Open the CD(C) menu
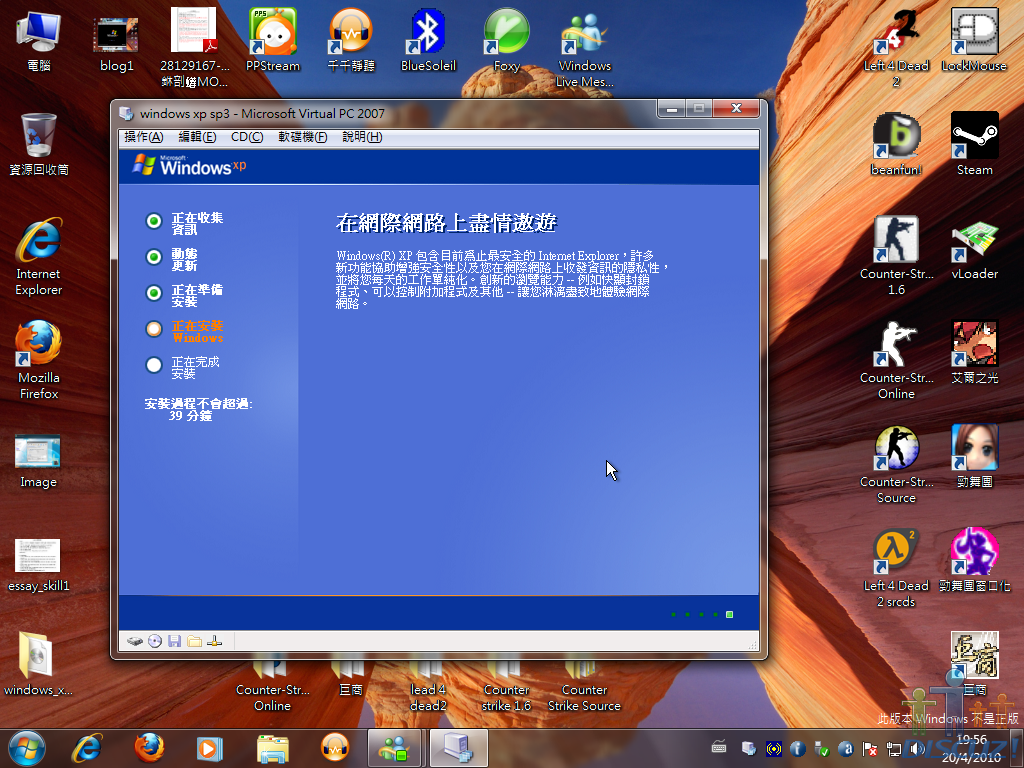Image resolution: width=1024 pixels, height=768 pixels. point(247,137)
